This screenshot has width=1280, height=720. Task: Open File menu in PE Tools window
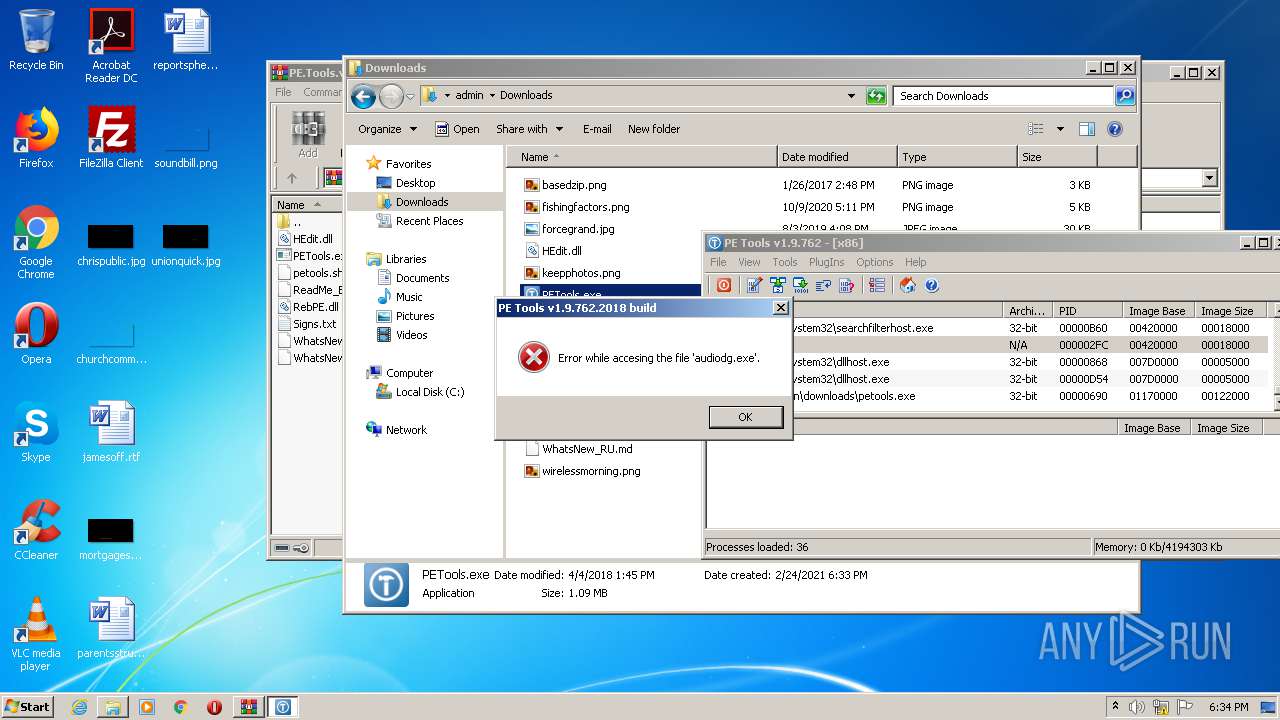pyautogui.click(x=718, y=262)
